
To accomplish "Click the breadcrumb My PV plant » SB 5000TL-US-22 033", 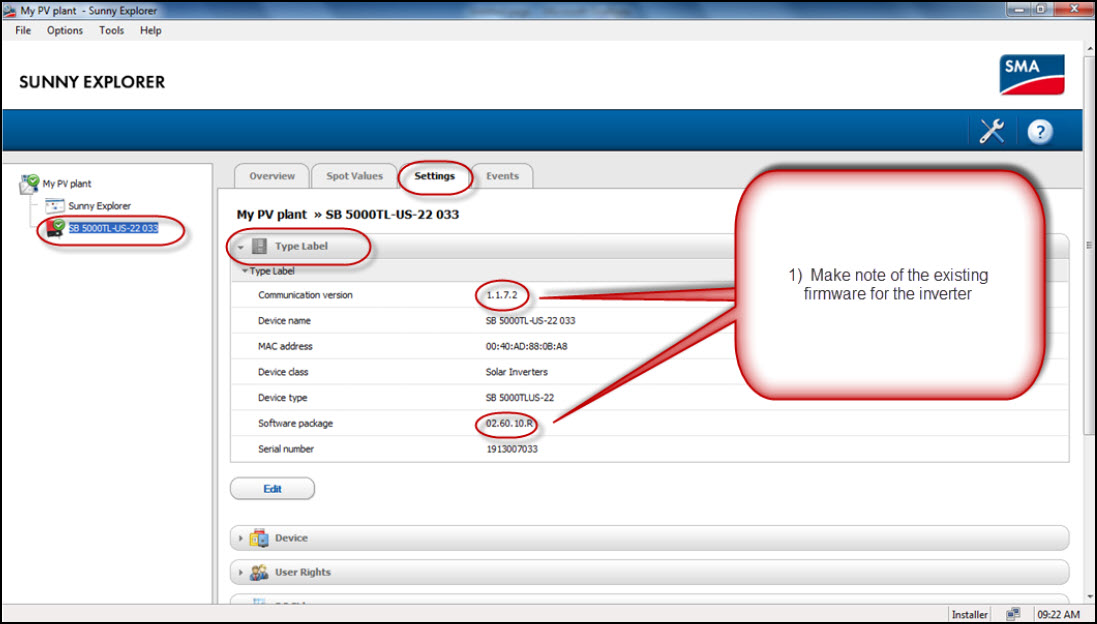I will (348, 215).
